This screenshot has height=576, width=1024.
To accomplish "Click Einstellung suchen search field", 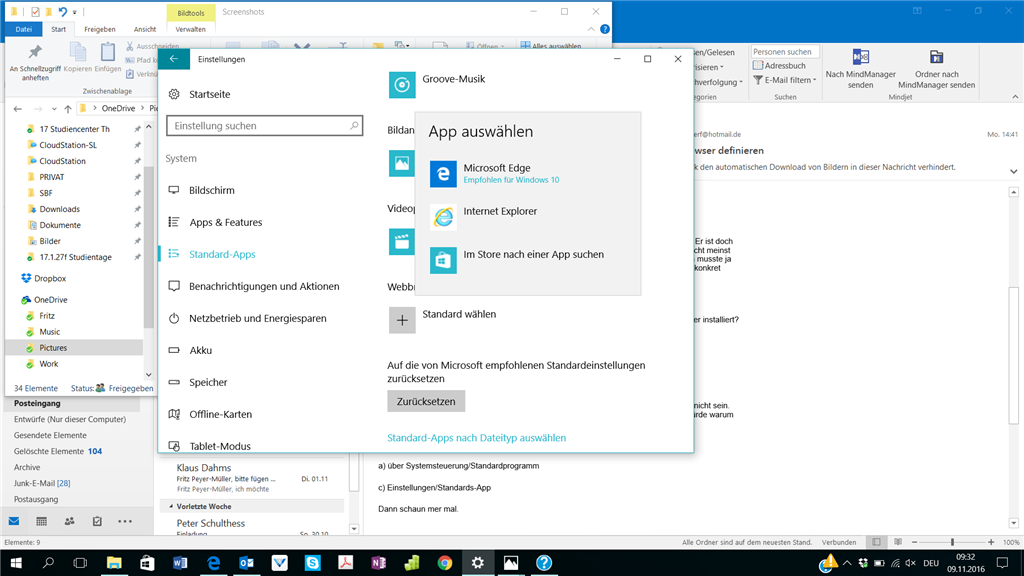I will point(264,125).
